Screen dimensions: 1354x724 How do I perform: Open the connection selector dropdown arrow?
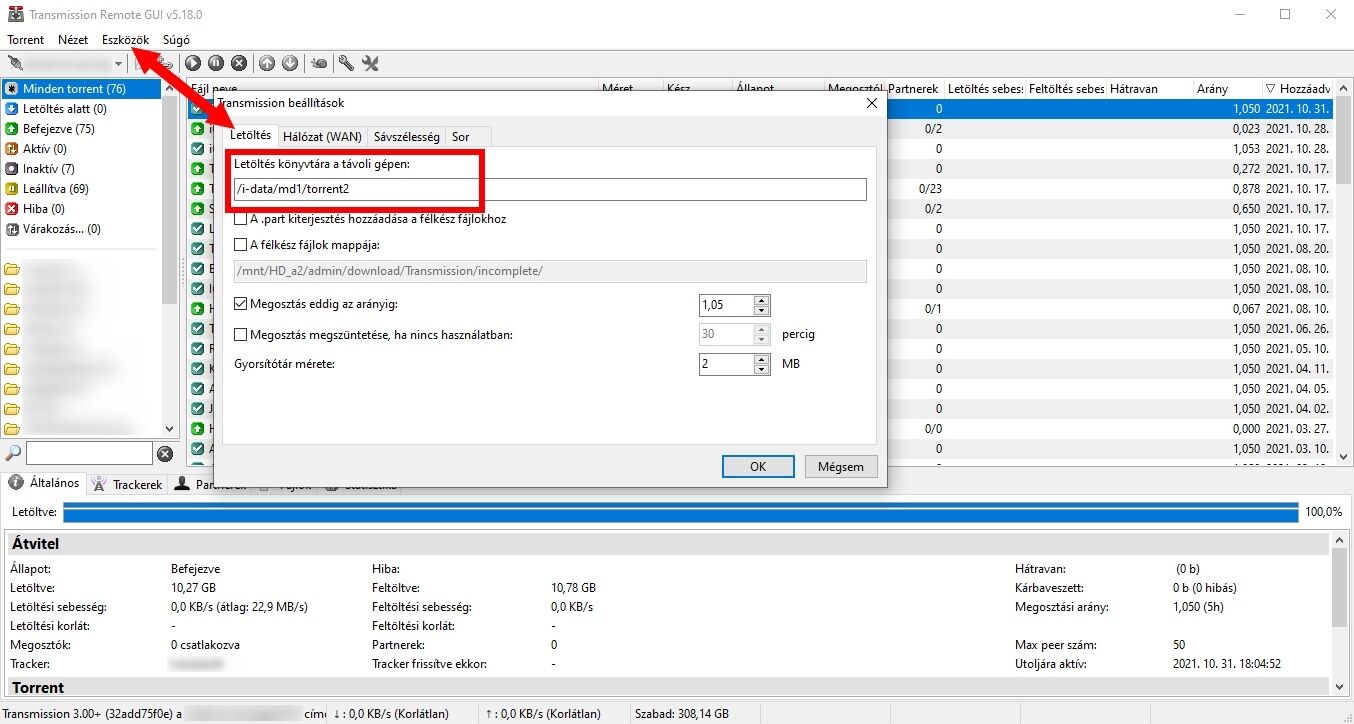pos(119,64)
